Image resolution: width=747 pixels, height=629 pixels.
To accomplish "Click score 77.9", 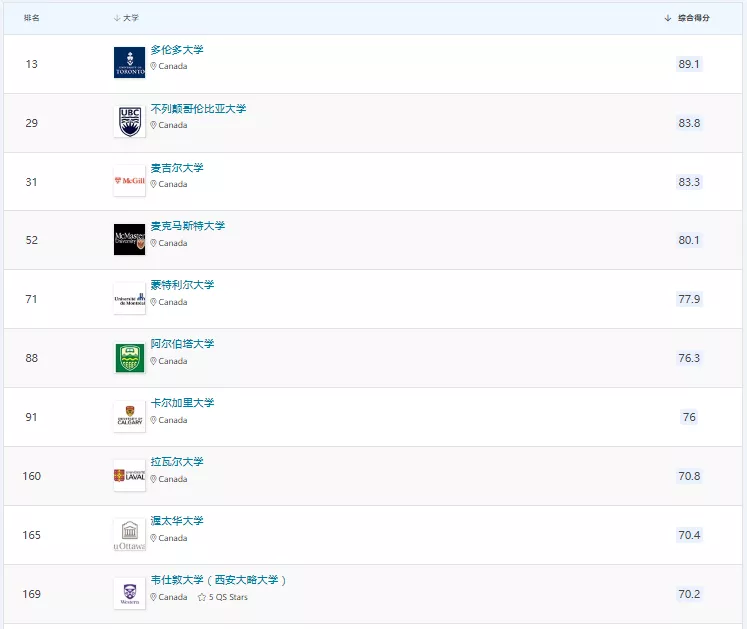I will (x=689, y=299).
